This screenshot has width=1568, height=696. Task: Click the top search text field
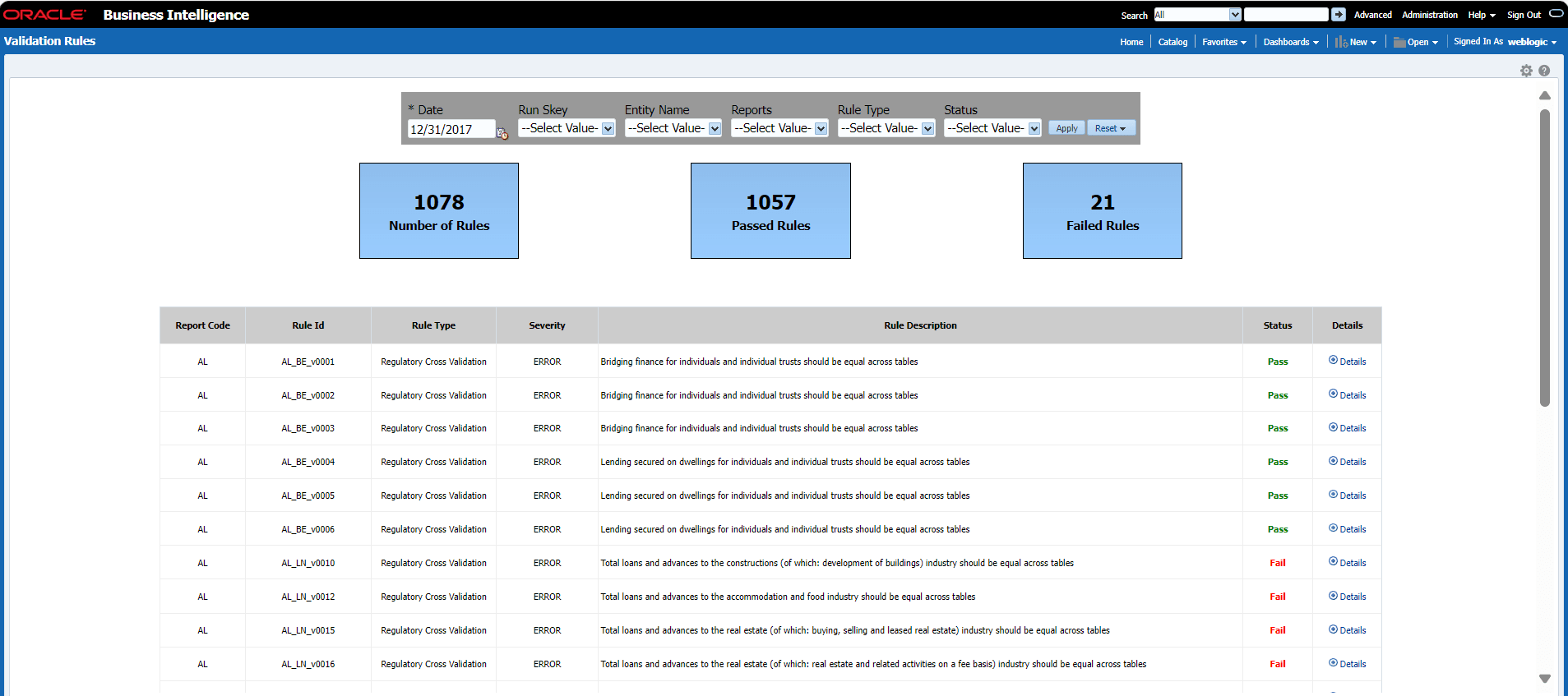[1286, 15]
